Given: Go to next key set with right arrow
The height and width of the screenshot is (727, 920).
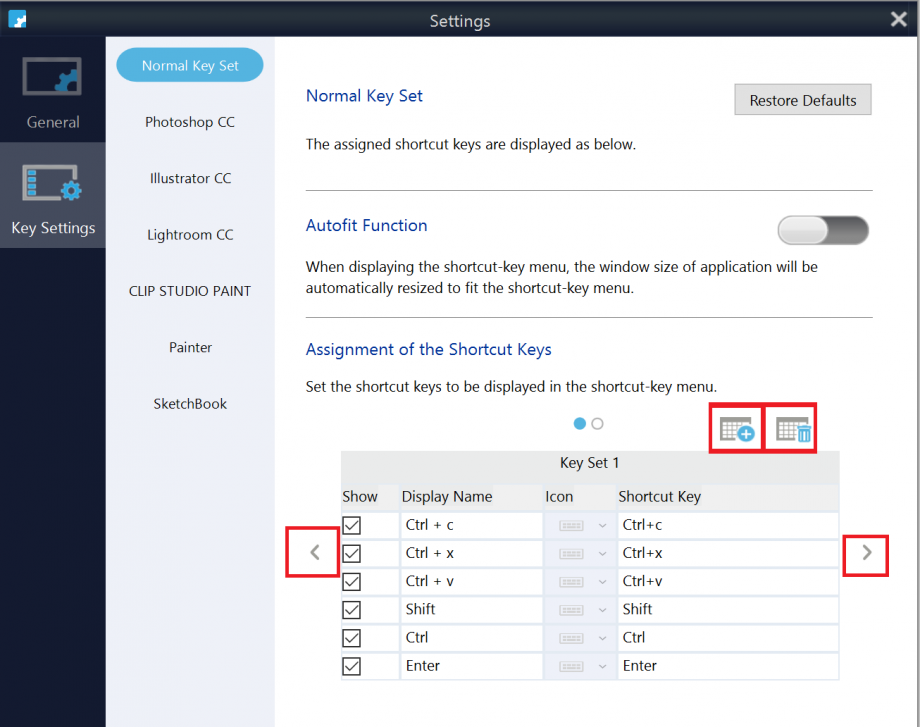Looking at the screenshot, I should pyautogui.click(x=867, y=552).
